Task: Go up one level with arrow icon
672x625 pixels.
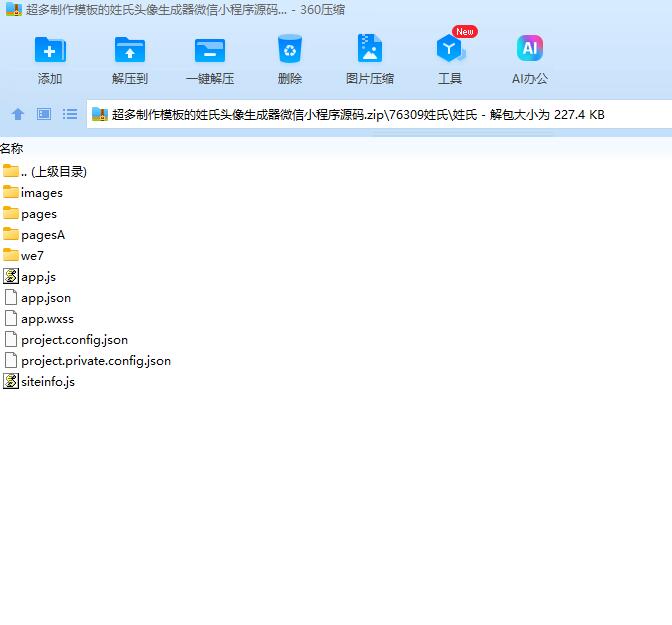Action: click(18, 114)
